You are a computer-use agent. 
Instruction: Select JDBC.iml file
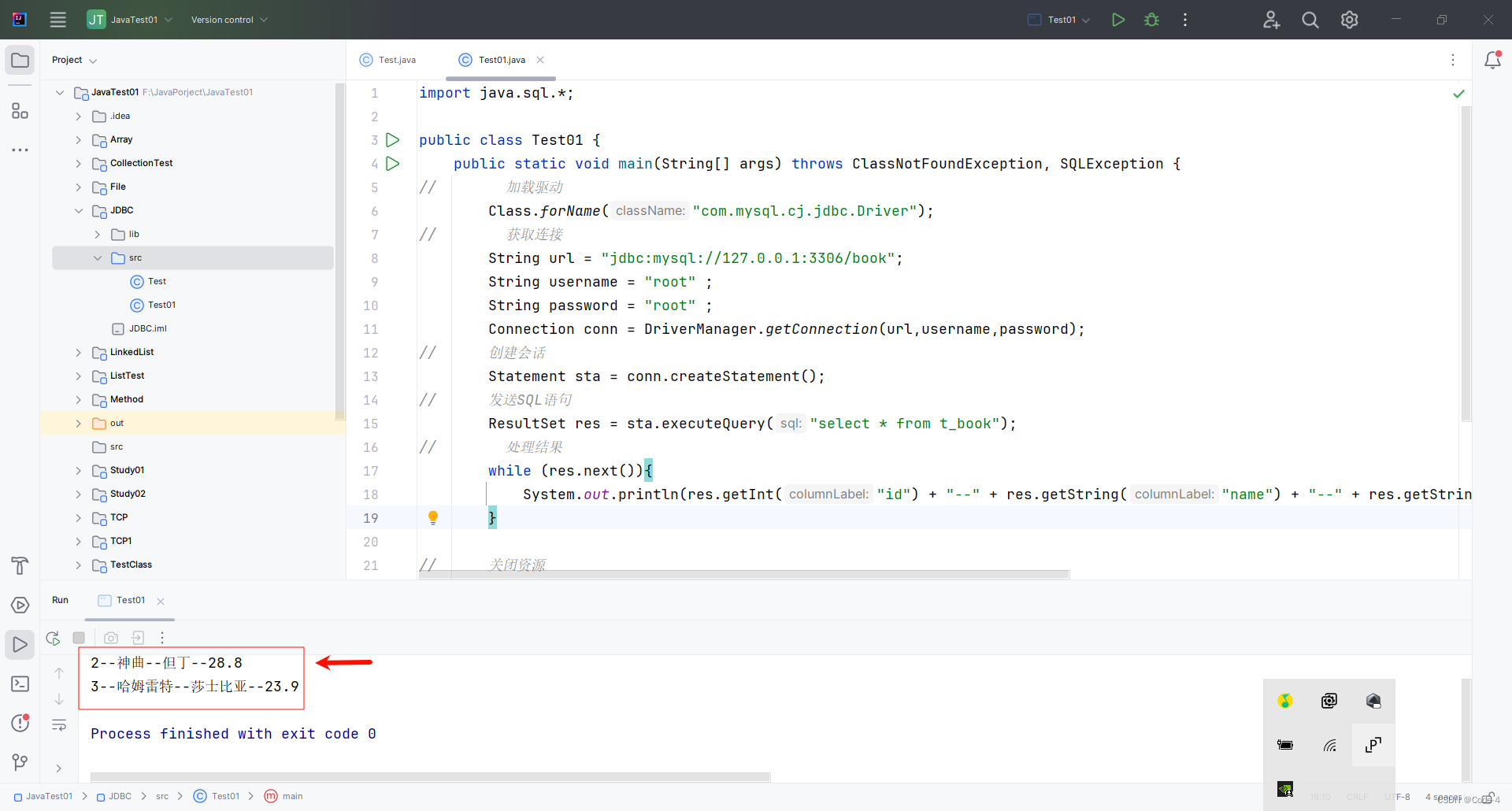click(139, 329)
